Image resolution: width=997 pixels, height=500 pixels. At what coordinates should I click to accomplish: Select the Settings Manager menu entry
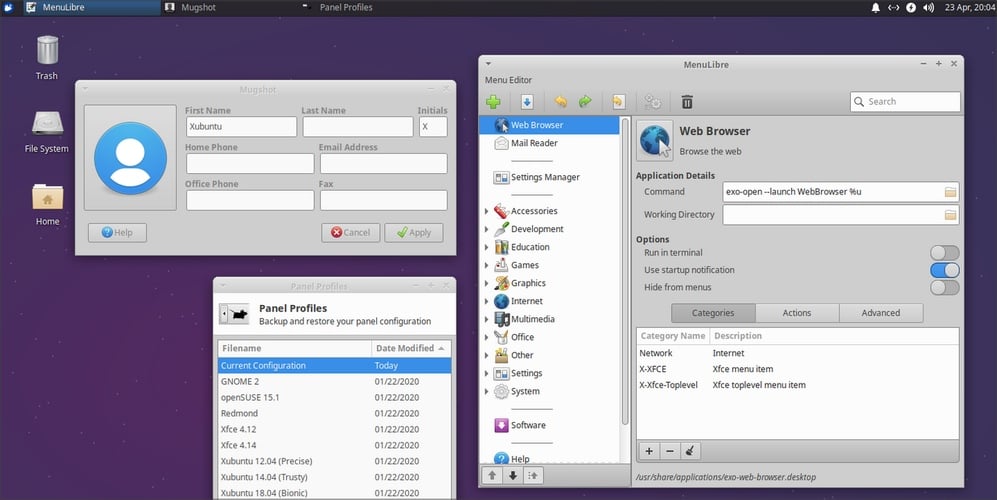549,177
